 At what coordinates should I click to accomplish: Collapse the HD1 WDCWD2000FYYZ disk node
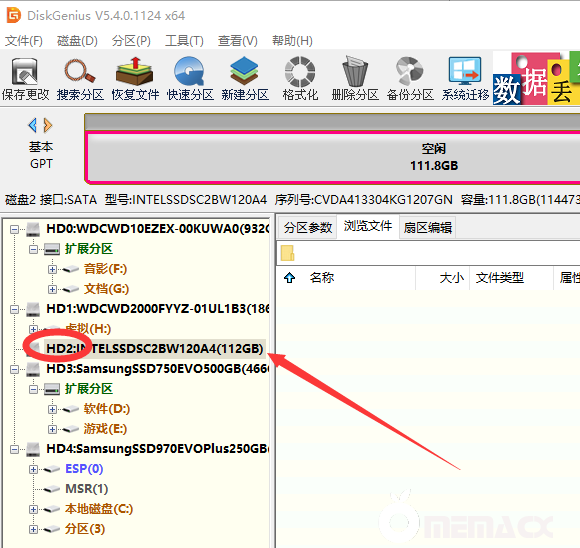(14, 309)
